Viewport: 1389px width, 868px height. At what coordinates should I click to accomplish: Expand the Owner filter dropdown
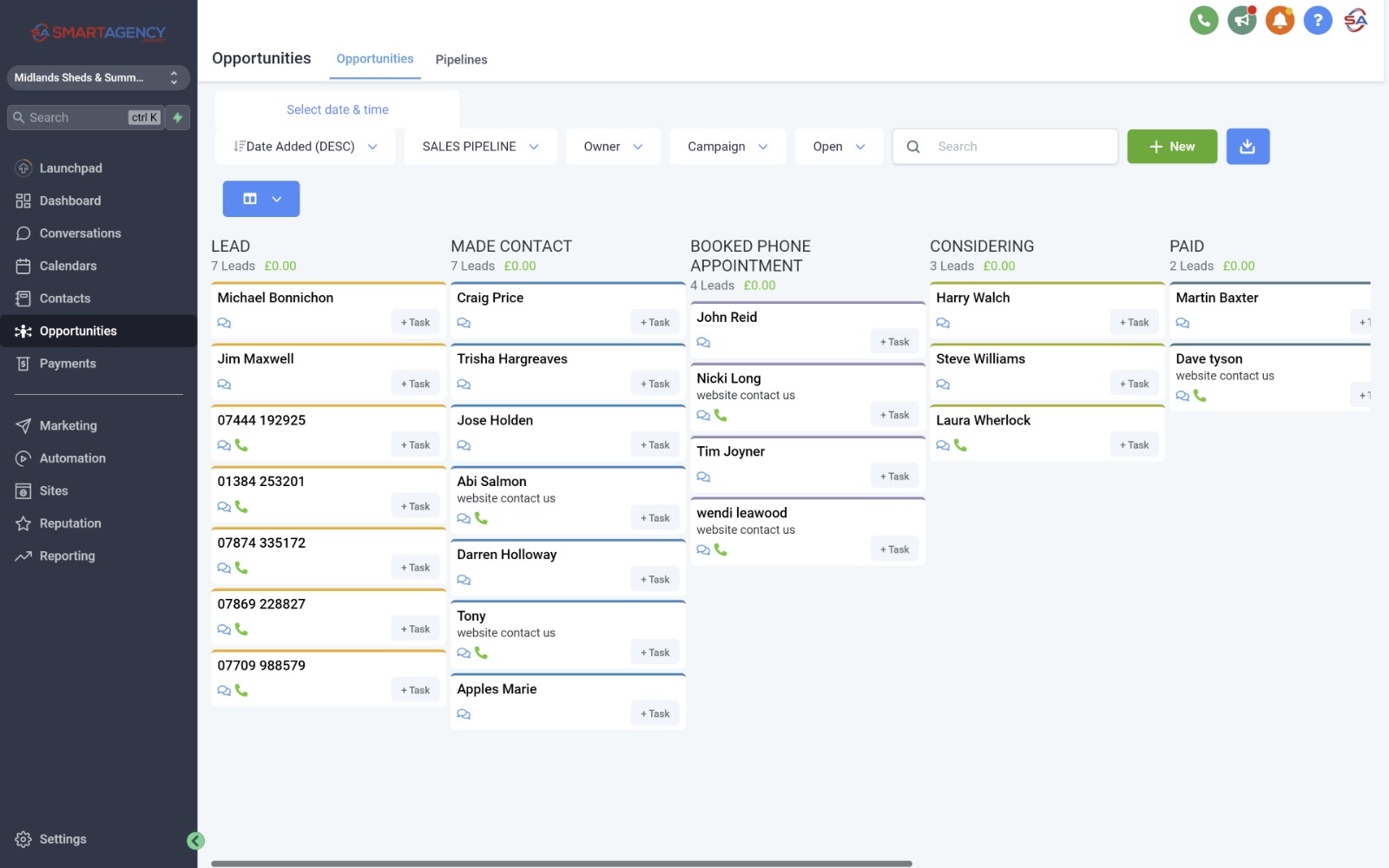pos(613,147)
